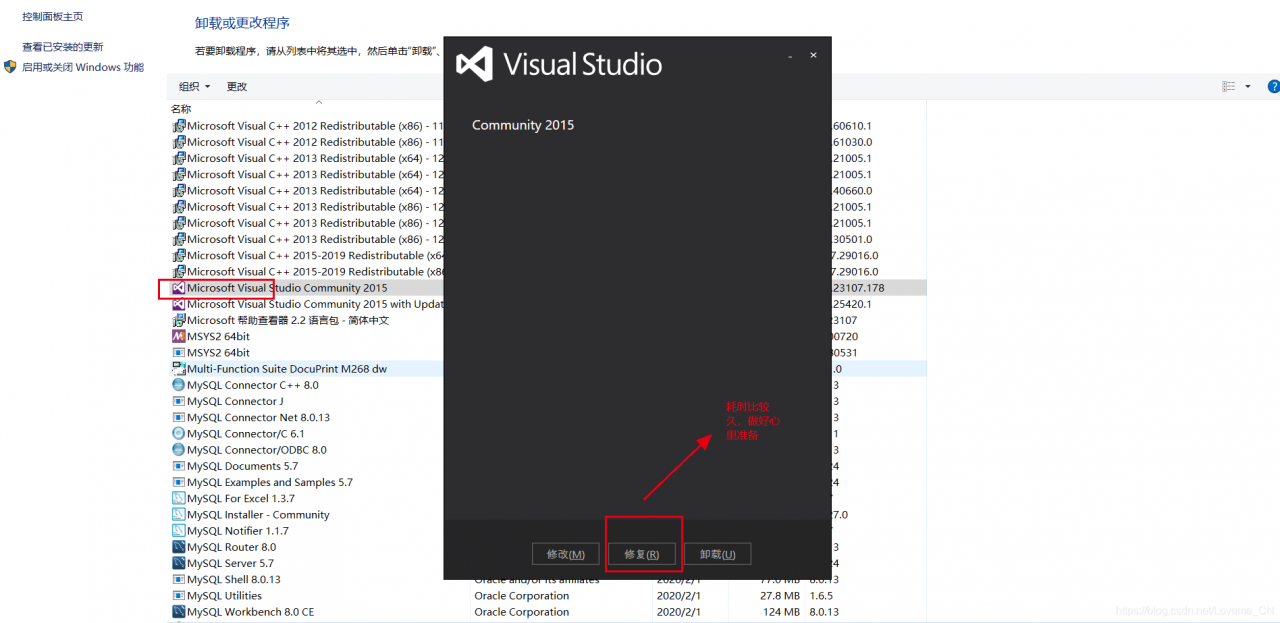Click 更改 in the programs toolbar
The image size is (1280, 623).
click(x=237, y=87)
